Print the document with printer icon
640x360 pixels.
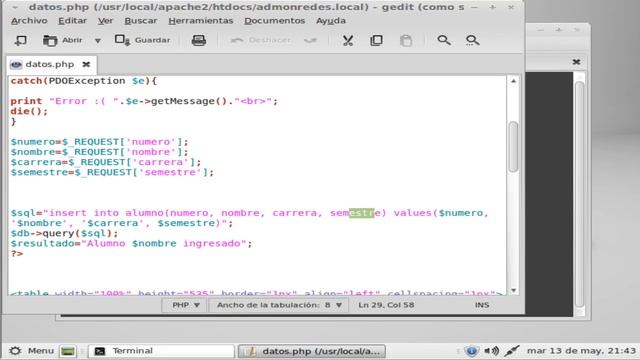point(199,40)
